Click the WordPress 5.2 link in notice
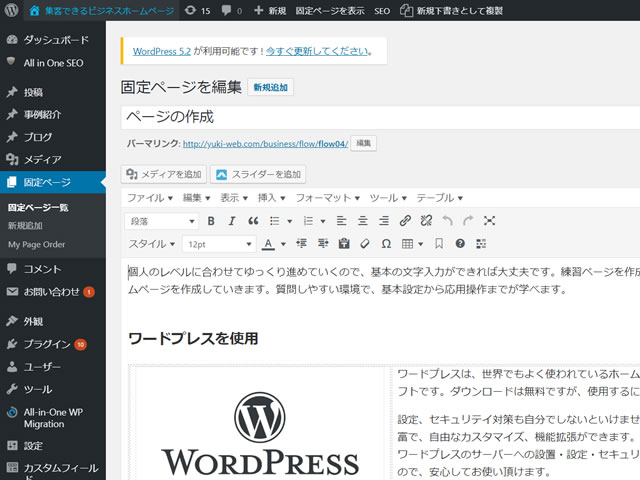Screen dimensions: 640x480 [x=162, y=51]
